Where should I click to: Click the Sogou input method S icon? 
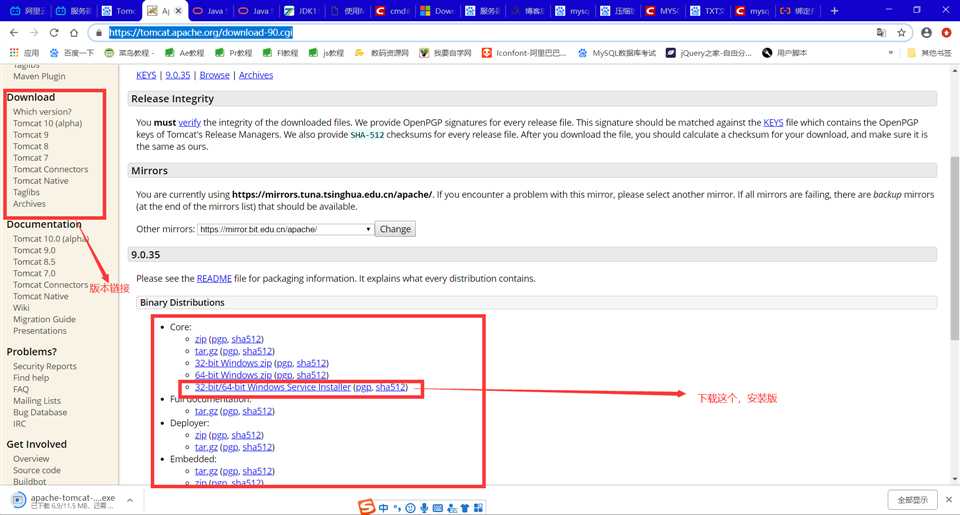pyautogui.click(x=367, y=507)
